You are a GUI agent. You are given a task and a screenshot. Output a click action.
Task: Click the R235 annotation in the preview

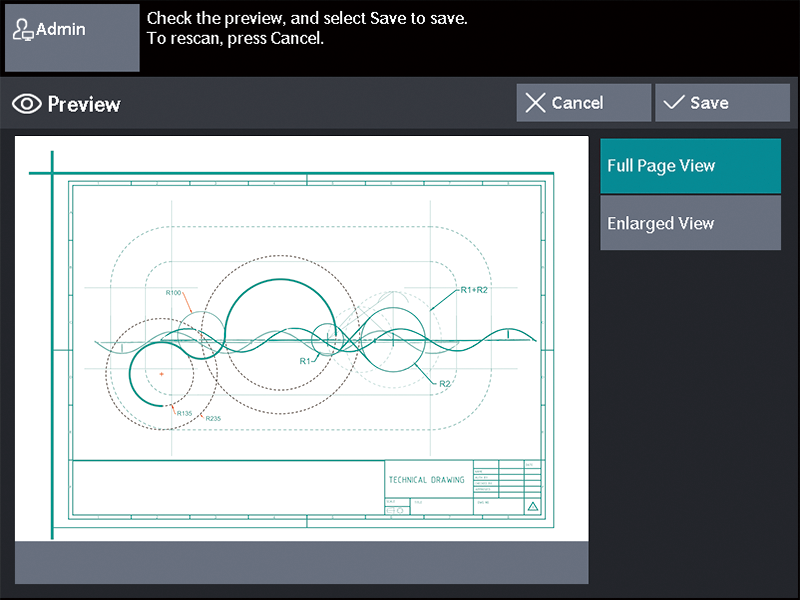(213, 418)
